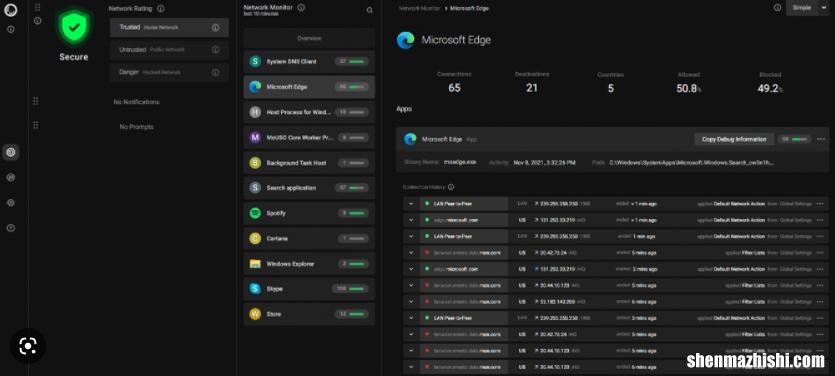Click the green Secure shield icon

[74, 27]
